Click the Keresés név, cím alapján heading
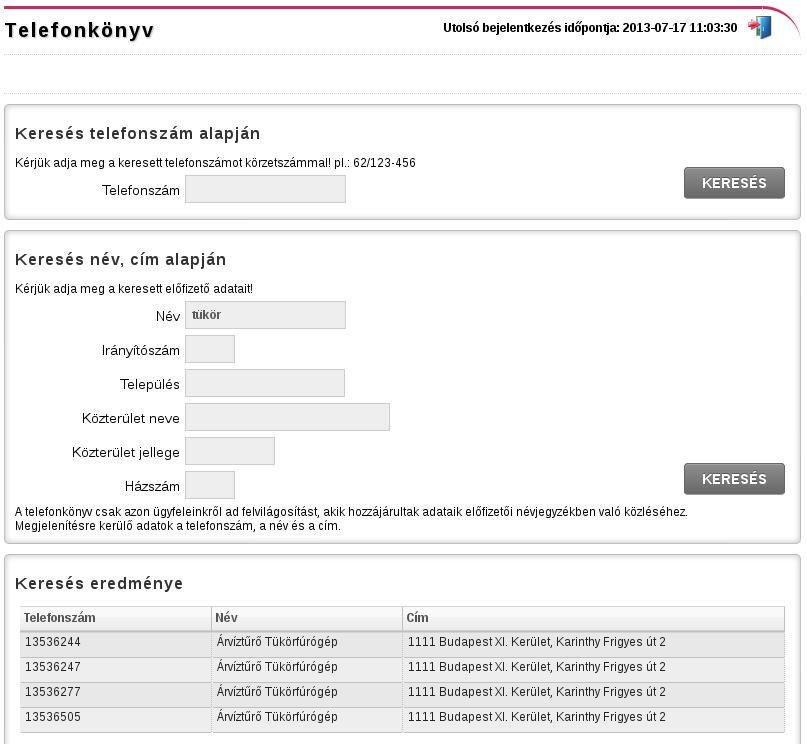 120,260
